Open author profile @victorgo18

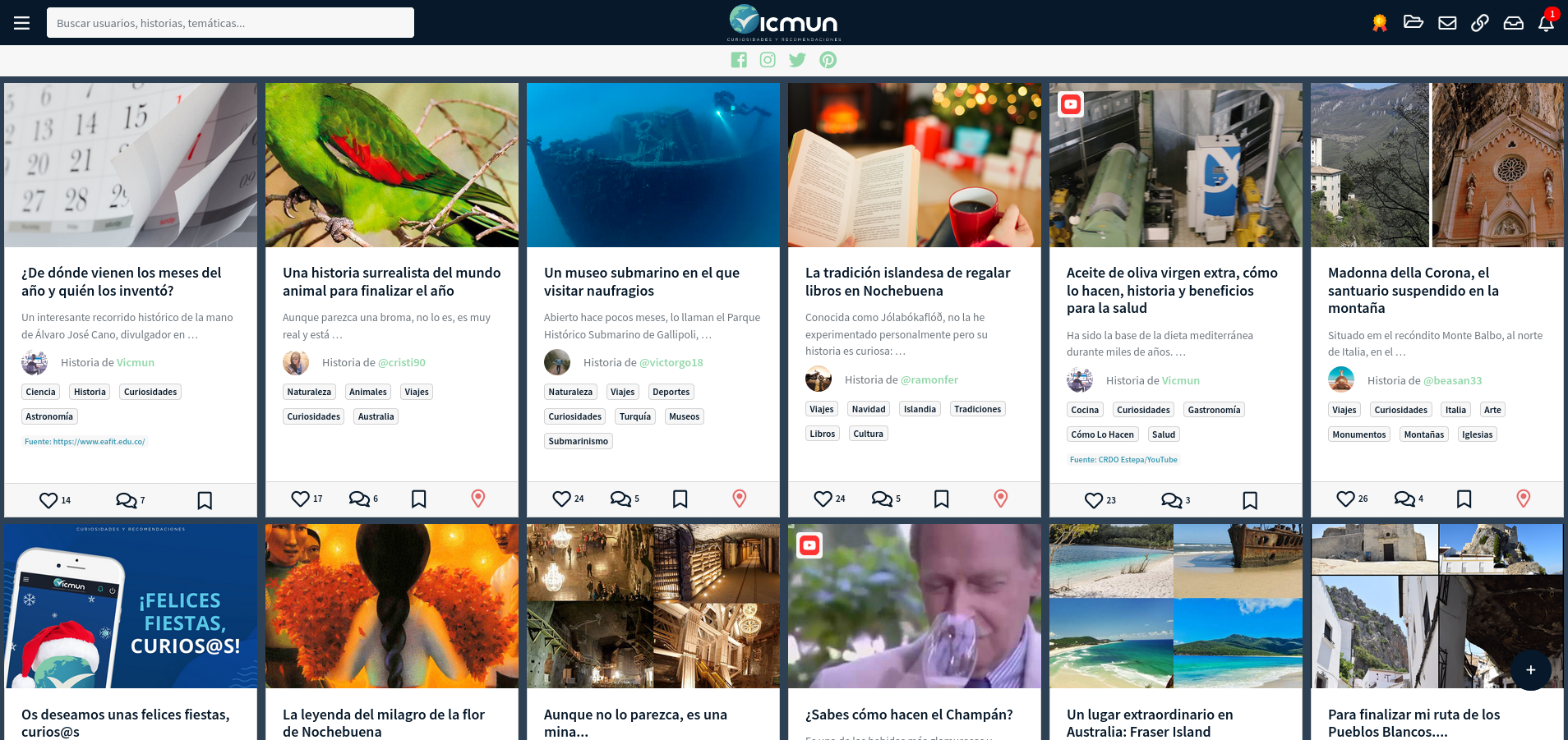pyautogui.click(x=671, y=362)
